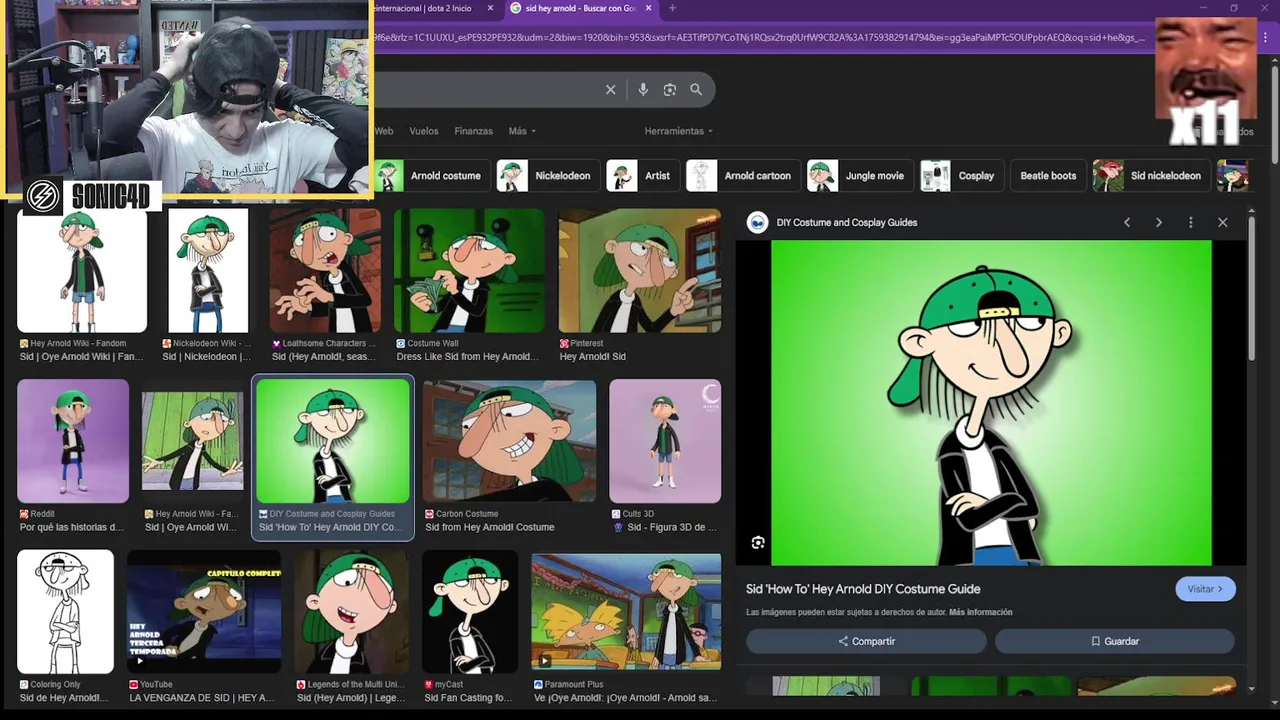Viewport: 1280px width, 720px height.
Task: Click the browser address bar URL
Action: [x=760, y=37]
